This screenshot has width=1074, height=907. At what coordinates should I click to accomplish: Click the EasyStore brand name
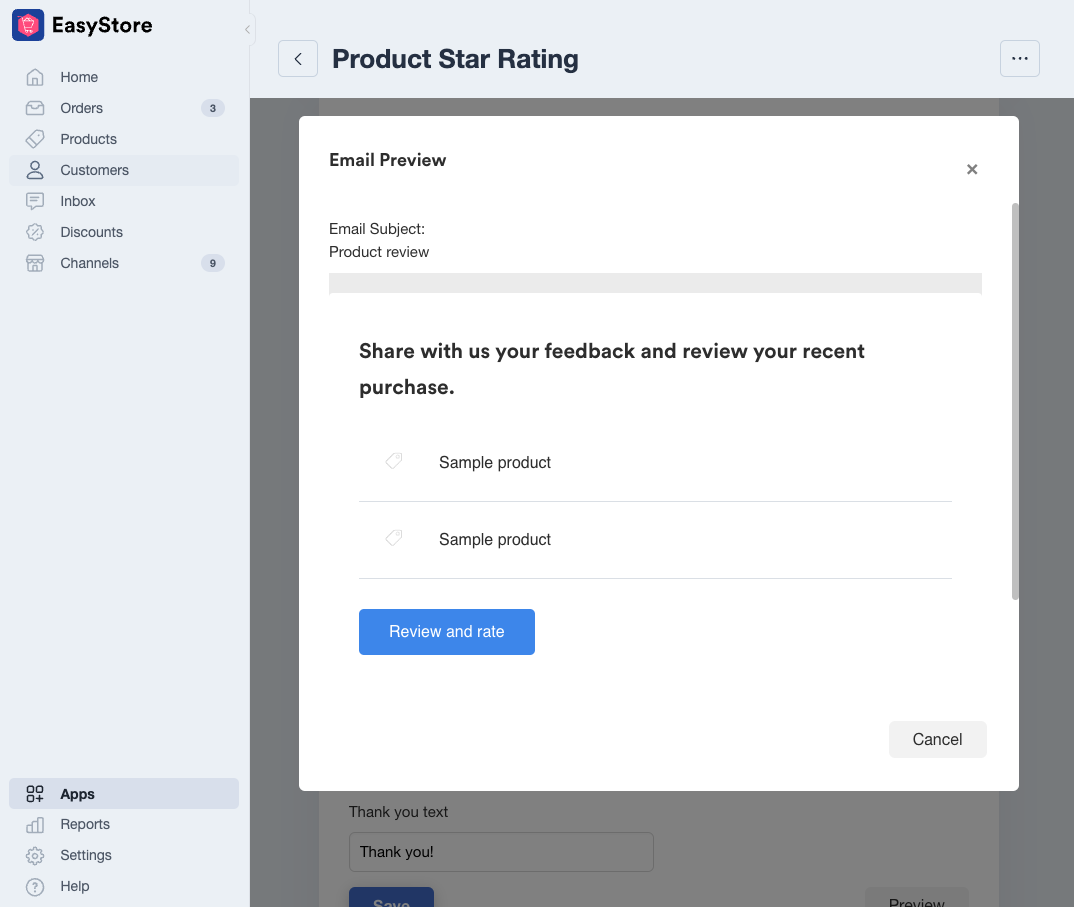point(102,25)
